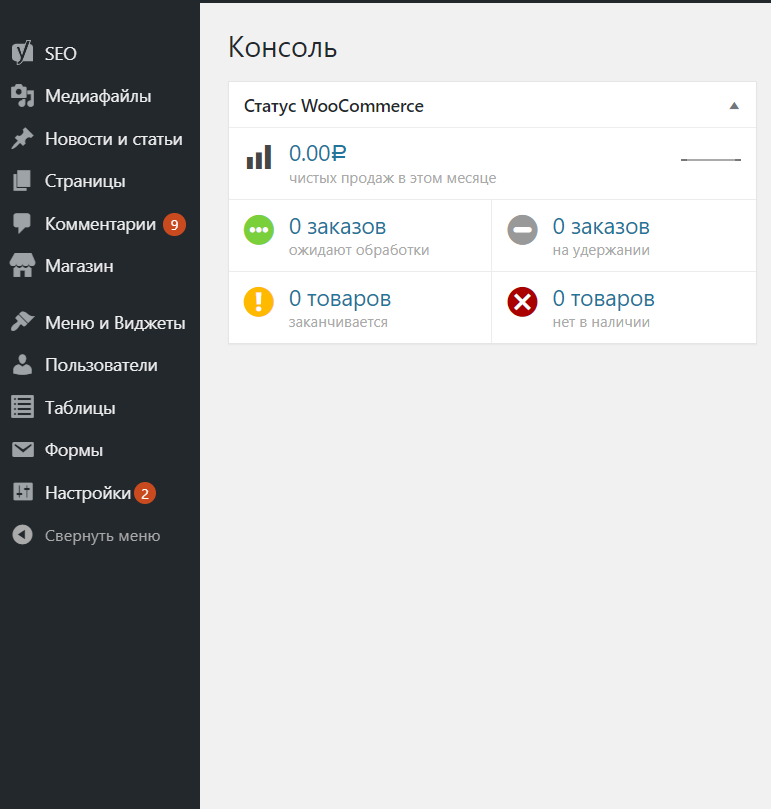This screenshot has height=809, width=771.
Task: Click the red out-of-stock icon
Action: pos(522,302)
